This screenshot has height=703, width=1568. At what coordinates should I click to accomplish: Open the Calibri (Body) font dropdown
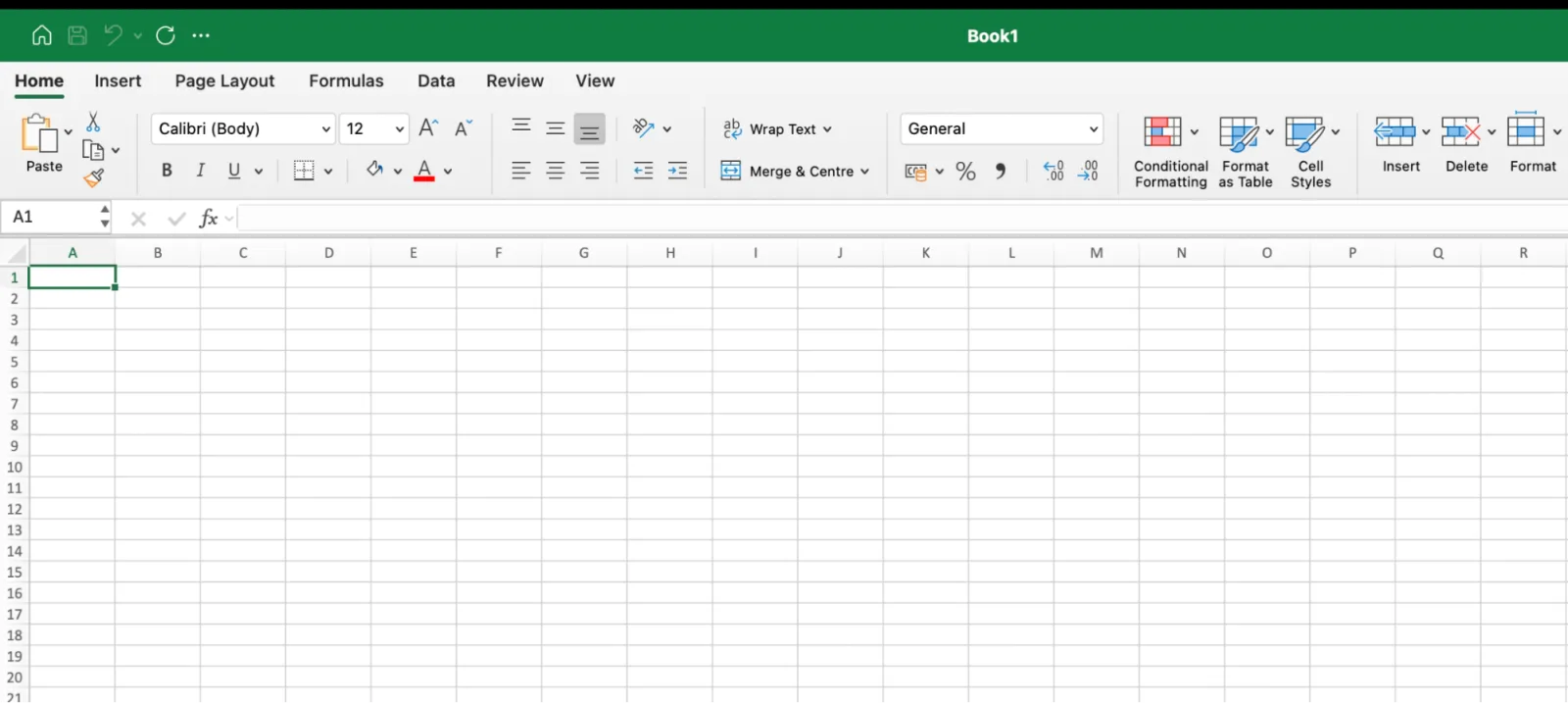click(243, 128)
